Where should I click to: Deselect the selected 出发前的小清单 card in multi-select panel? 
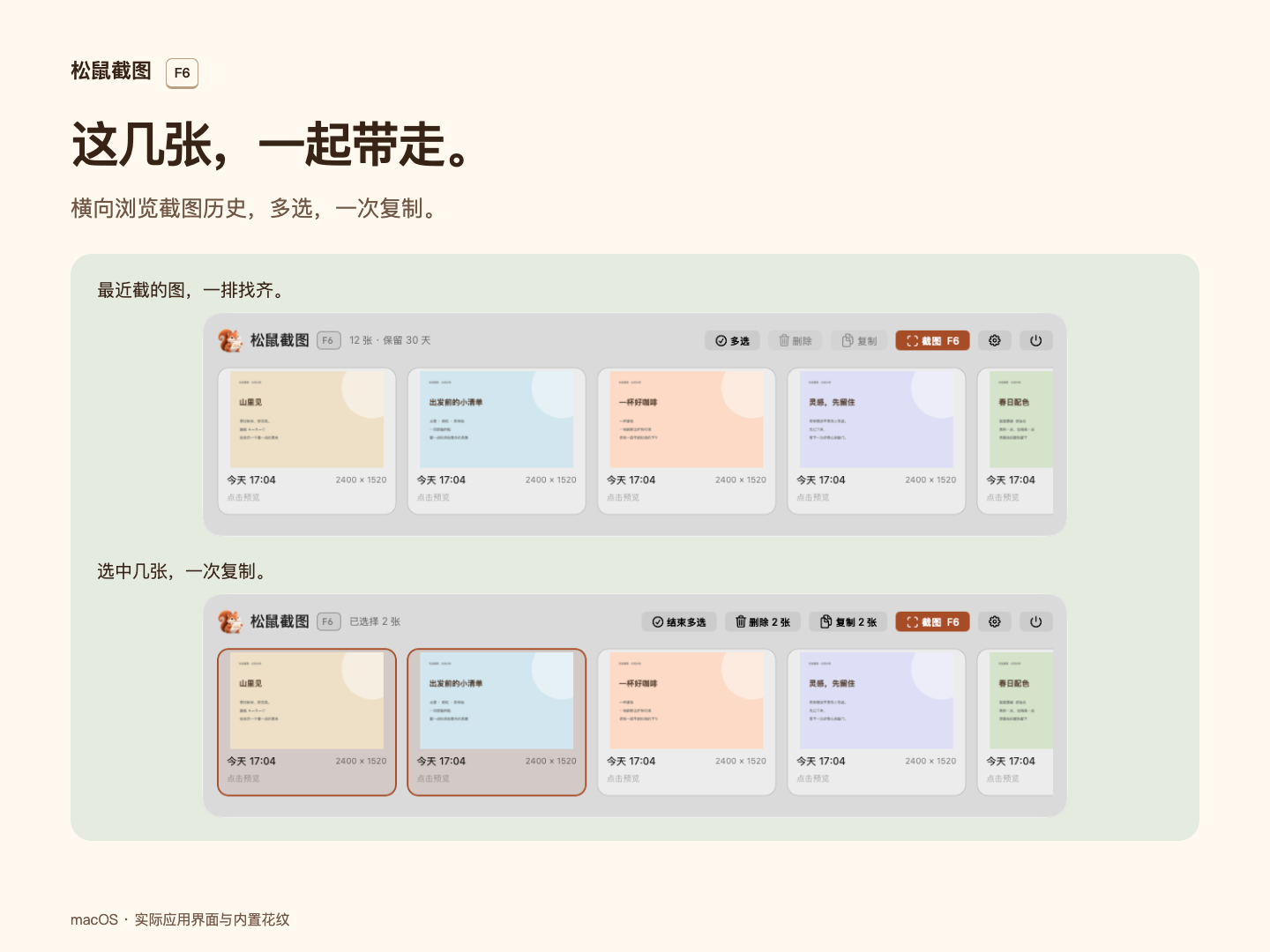click(x=497, y=722)
